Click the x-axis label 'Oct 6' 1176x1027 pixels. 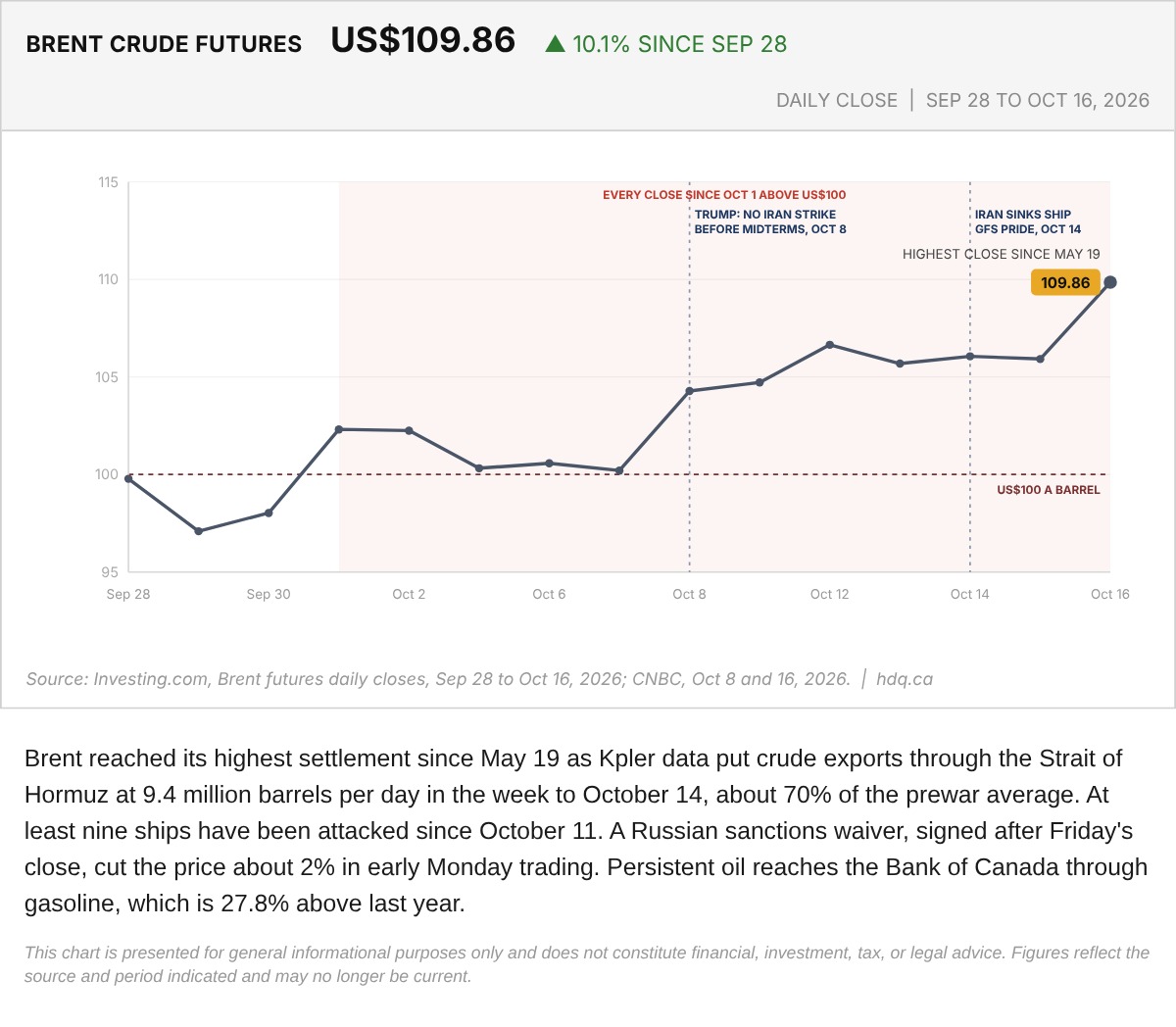tap(549, 594)
